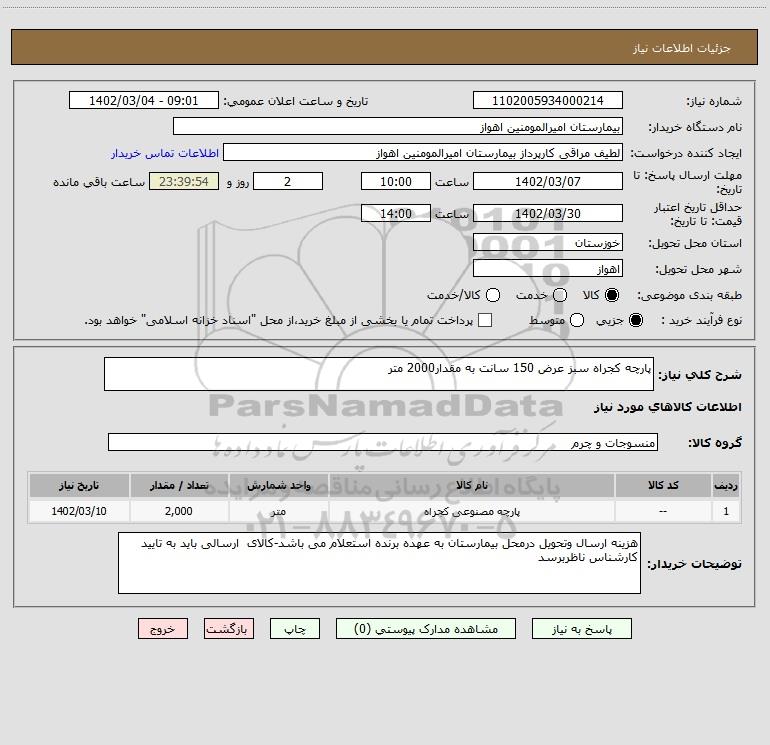The image size is (770, 745).
Task: Click the request creator field لطیف مراقی
Action: [423, 152]
